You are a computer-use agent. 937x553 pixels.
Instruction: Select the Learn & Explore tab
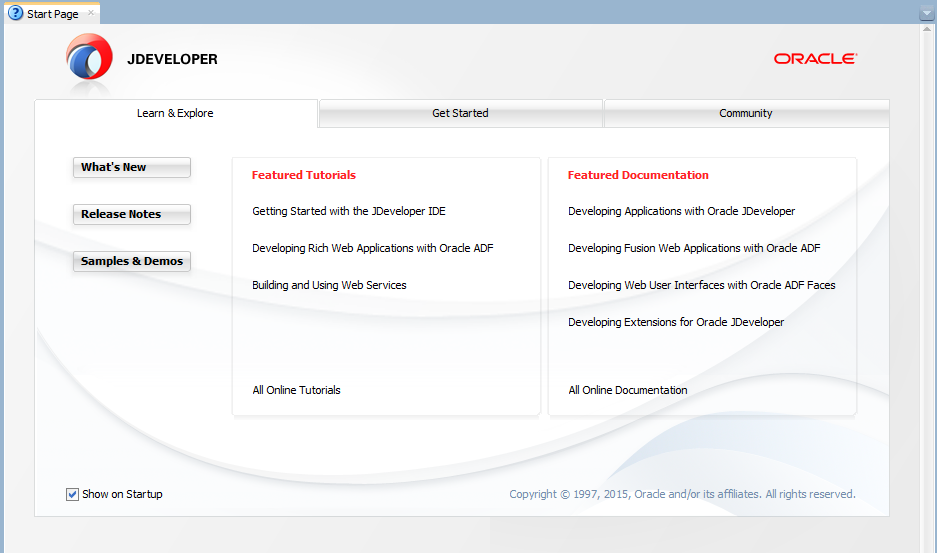coord(176,114)
